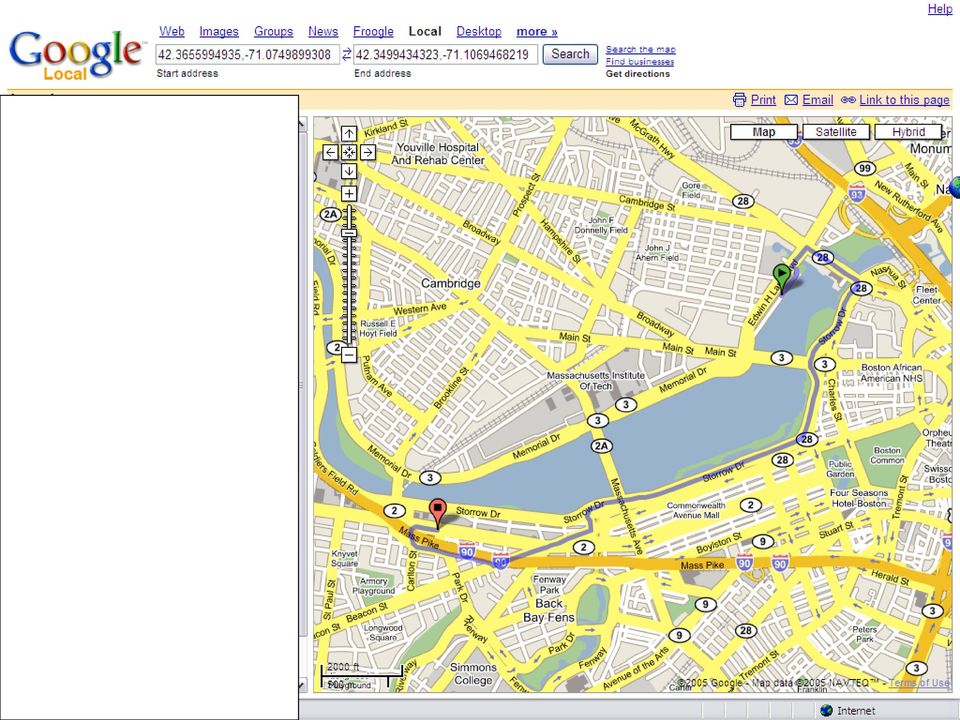Click the Email link
The width and height of the screenshot is (960, 720).
[x=817, y=100]
